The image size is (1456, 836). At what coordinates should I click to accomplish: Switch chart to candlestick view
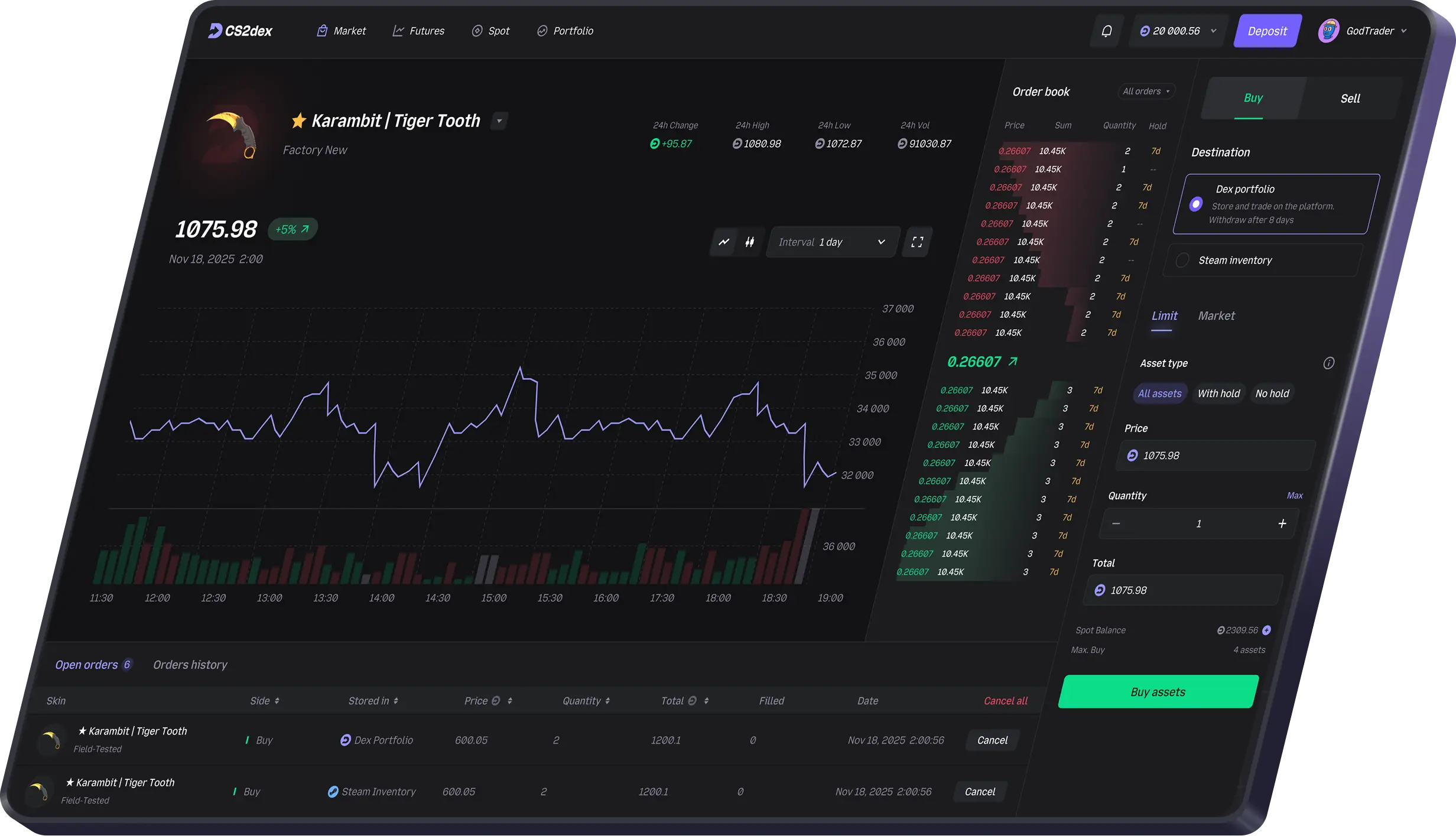tap(749, 242)
